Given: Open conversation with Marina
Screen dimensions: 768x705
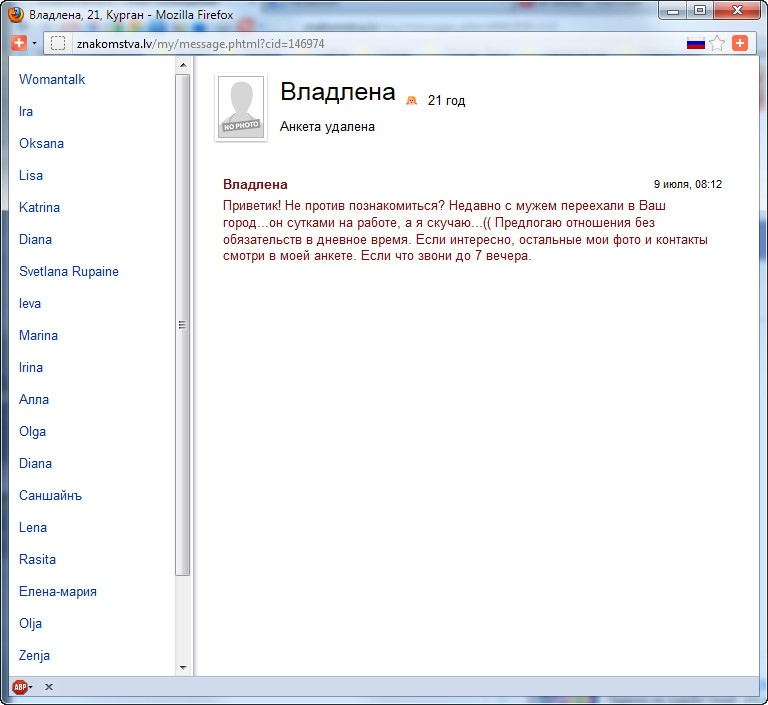Looking at the screenshot, I should [38, 335].
